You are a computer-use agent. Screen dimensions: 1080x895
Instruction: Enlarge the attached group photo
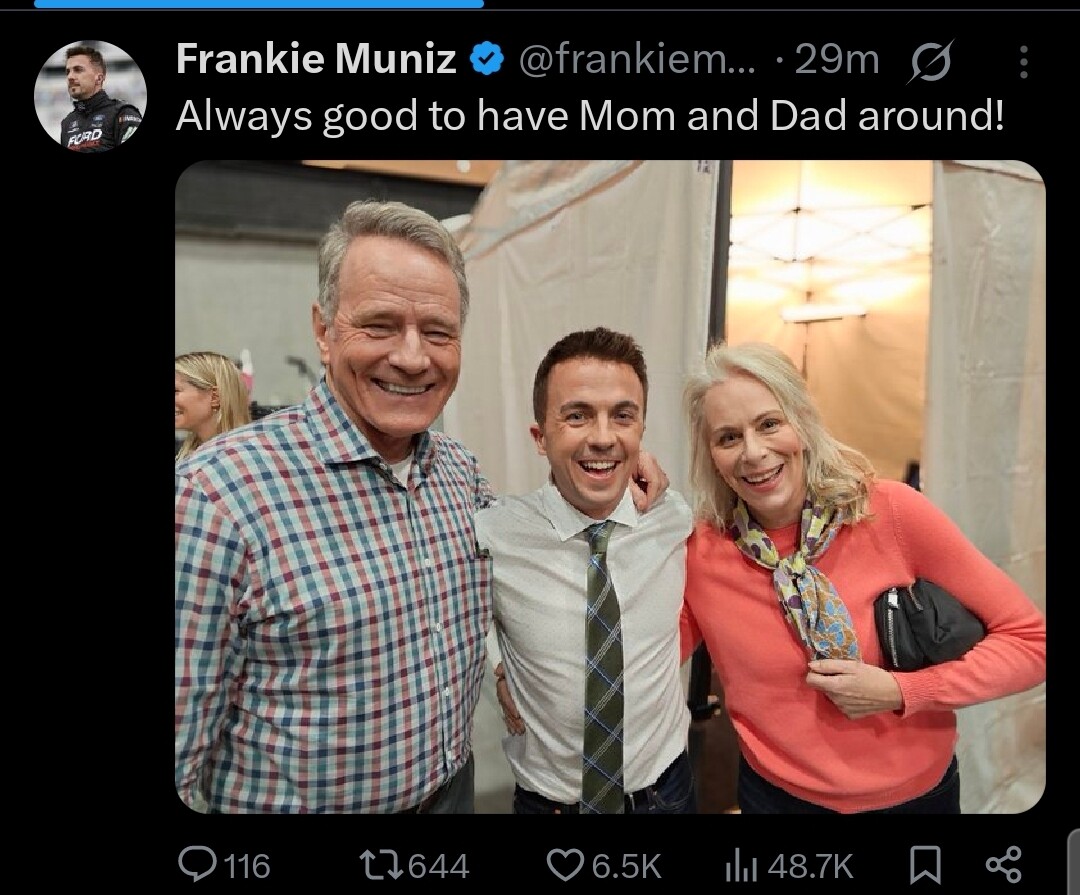(x=610, y=486)
